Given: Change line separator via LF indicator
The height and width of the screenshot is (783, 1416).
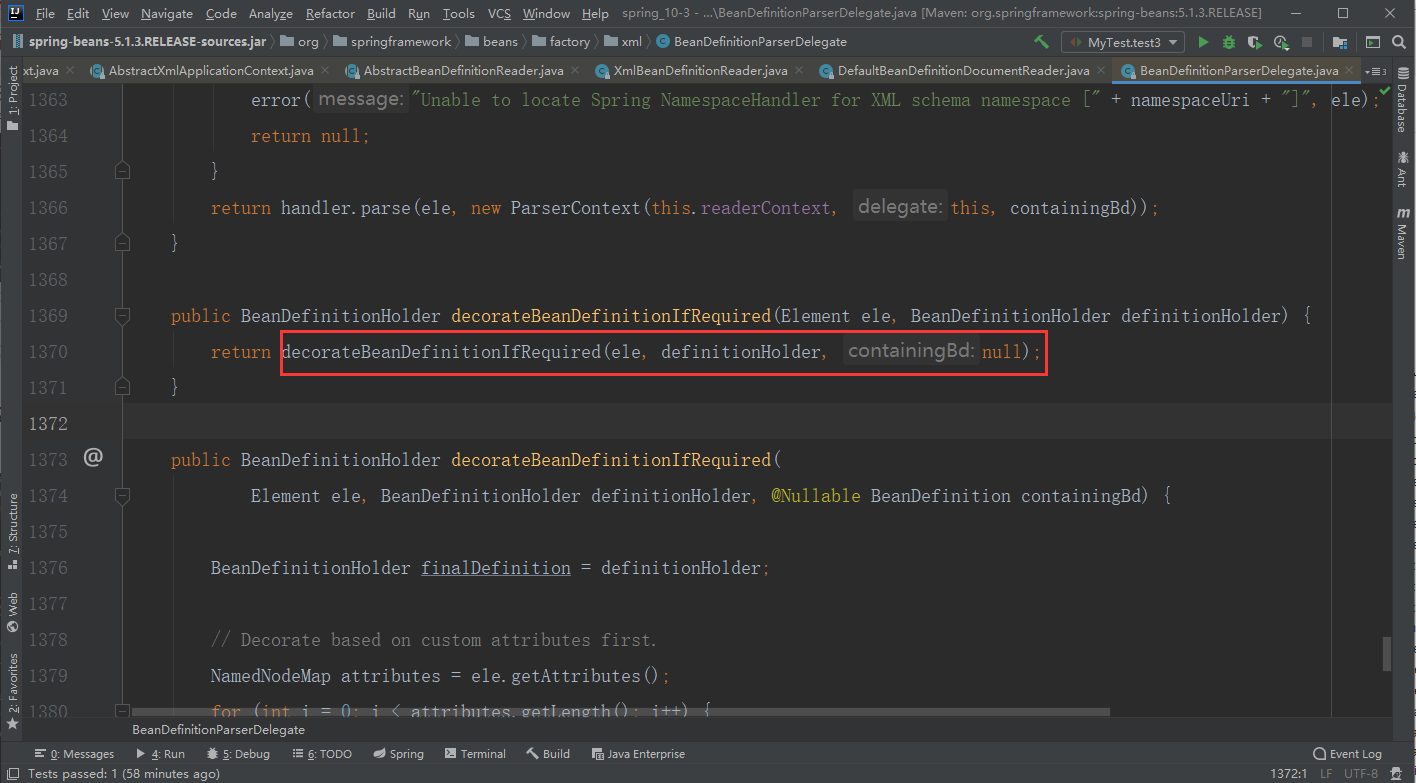Looking at the screenshot, I should (1326, 774).
